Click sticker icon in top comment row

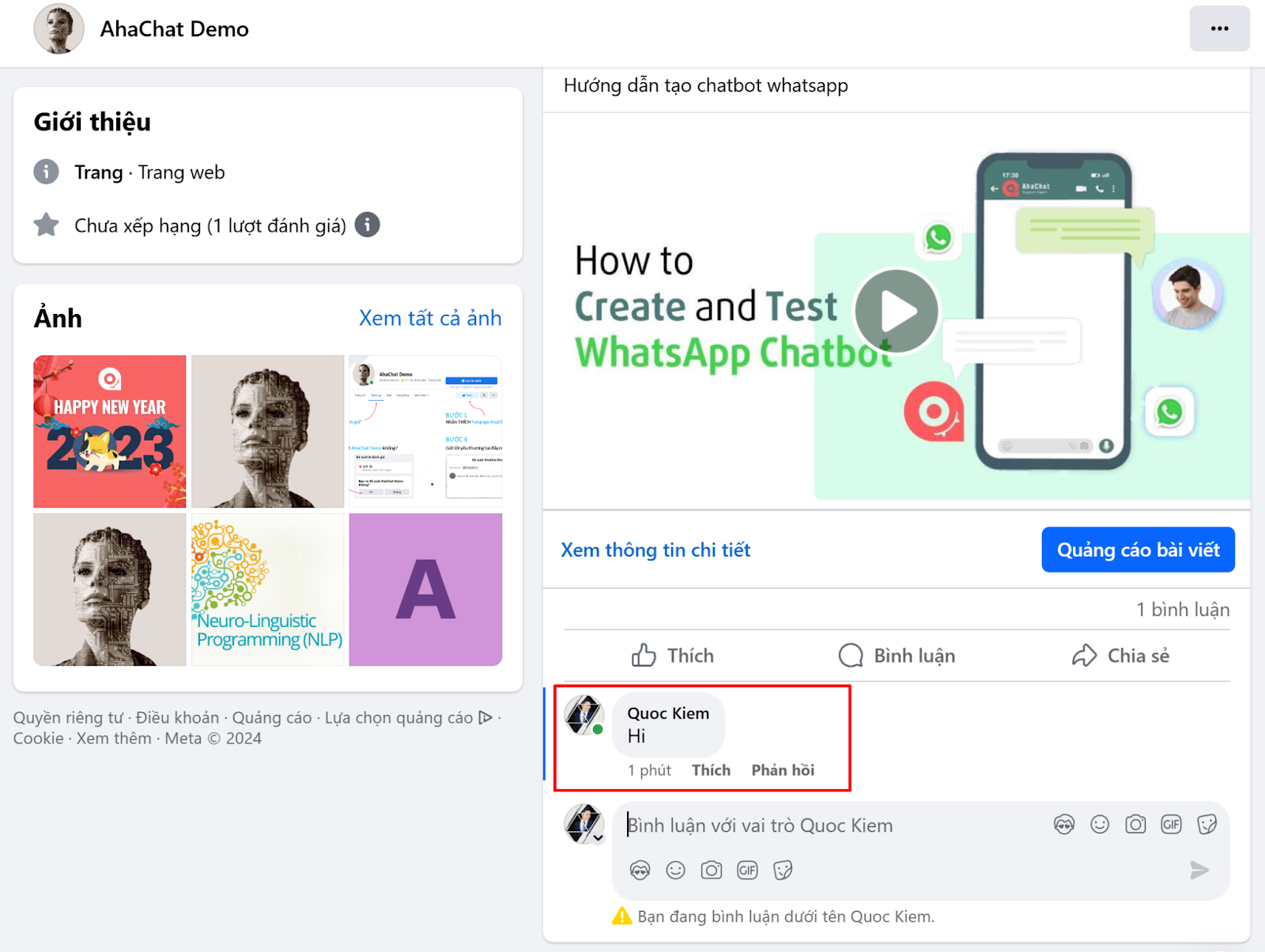pos(1206,825)
